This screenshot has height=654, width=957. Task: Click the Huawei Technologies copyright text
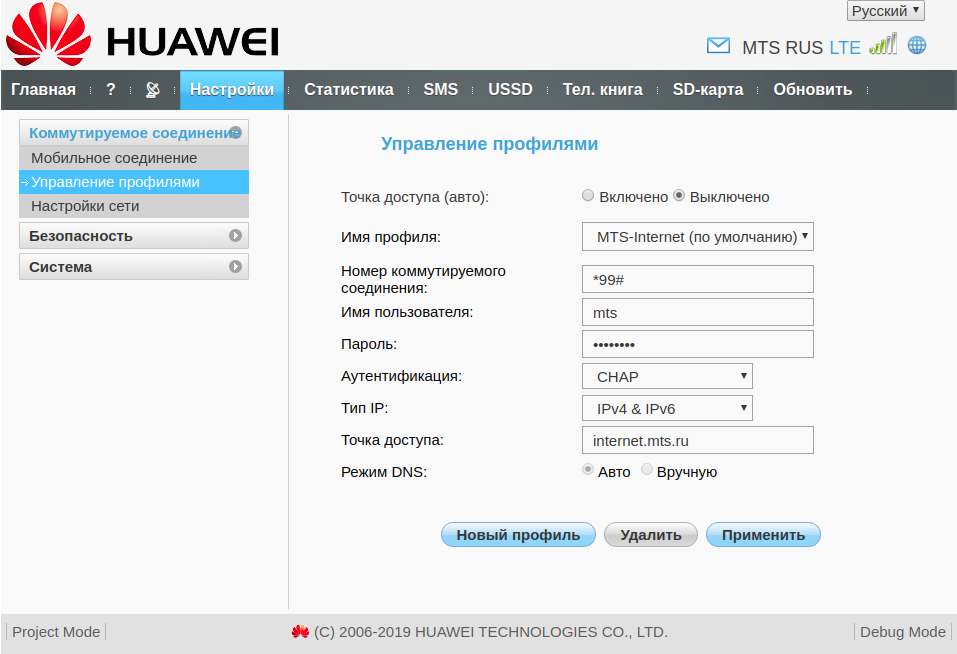pyautogui.click(x=491, y=632)
